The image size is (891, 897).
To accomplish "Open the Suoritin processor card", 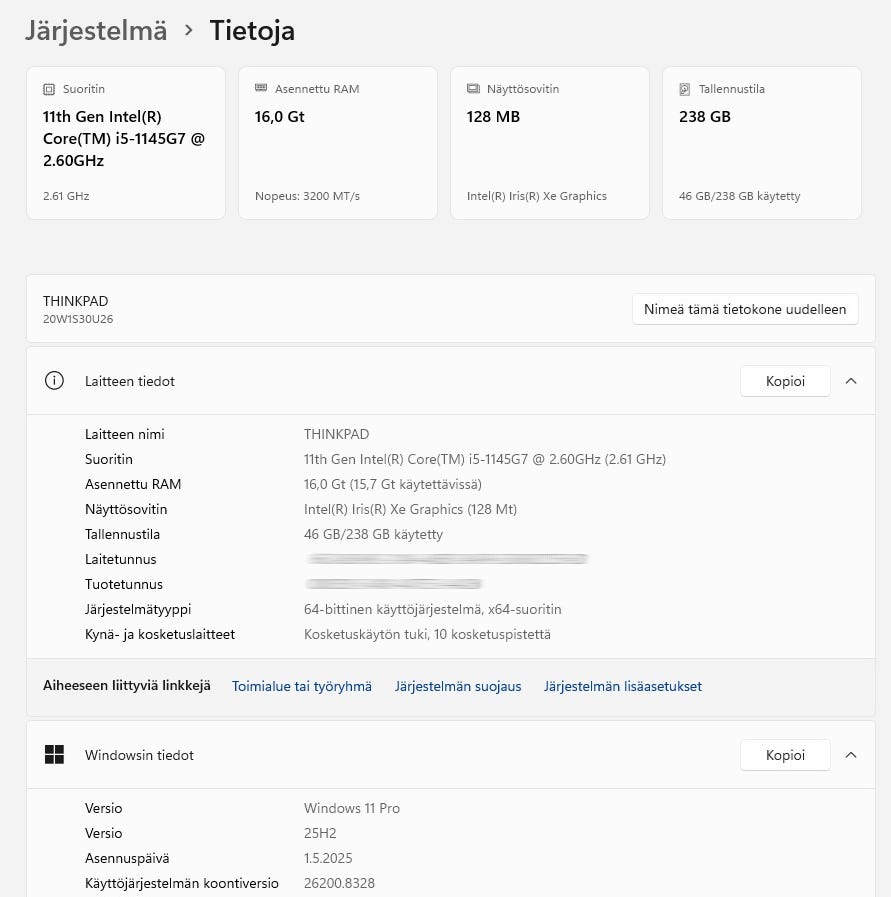I will tap(126, 143).
